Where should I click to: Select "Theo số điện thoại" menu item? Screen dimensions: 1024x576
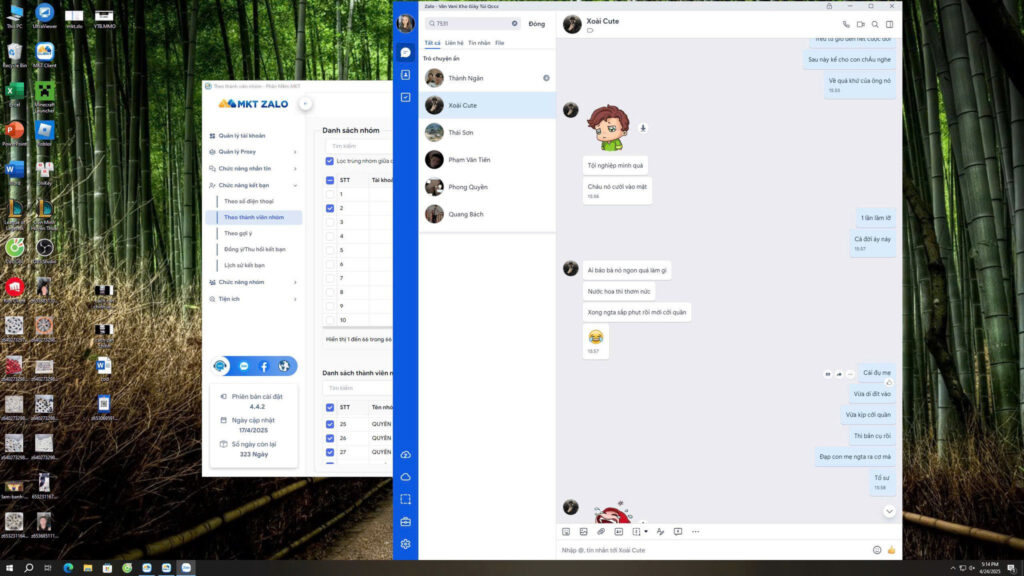(247, 201)
